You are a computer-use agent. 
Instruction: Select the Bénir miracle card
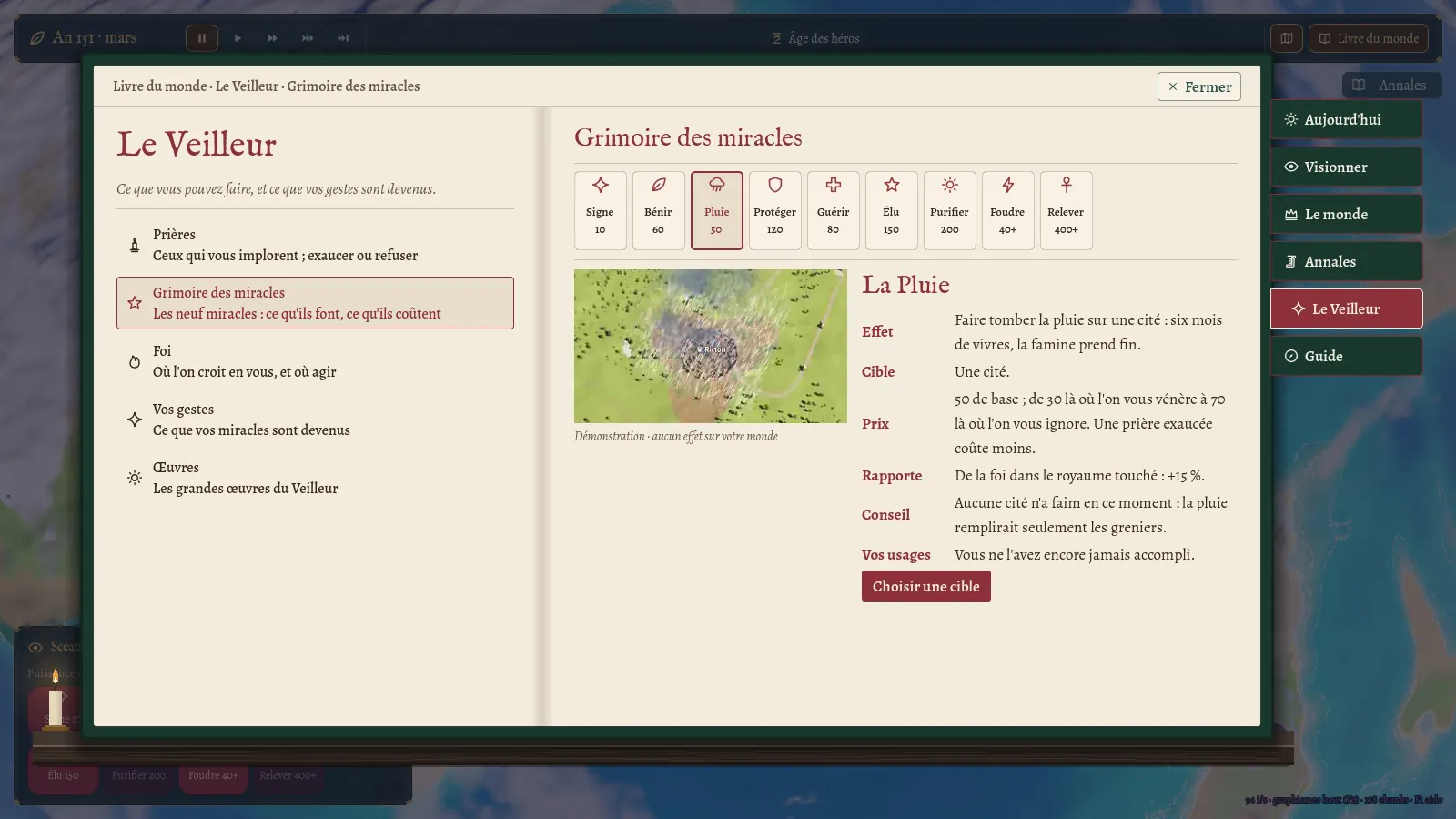(x=659, y=210)
